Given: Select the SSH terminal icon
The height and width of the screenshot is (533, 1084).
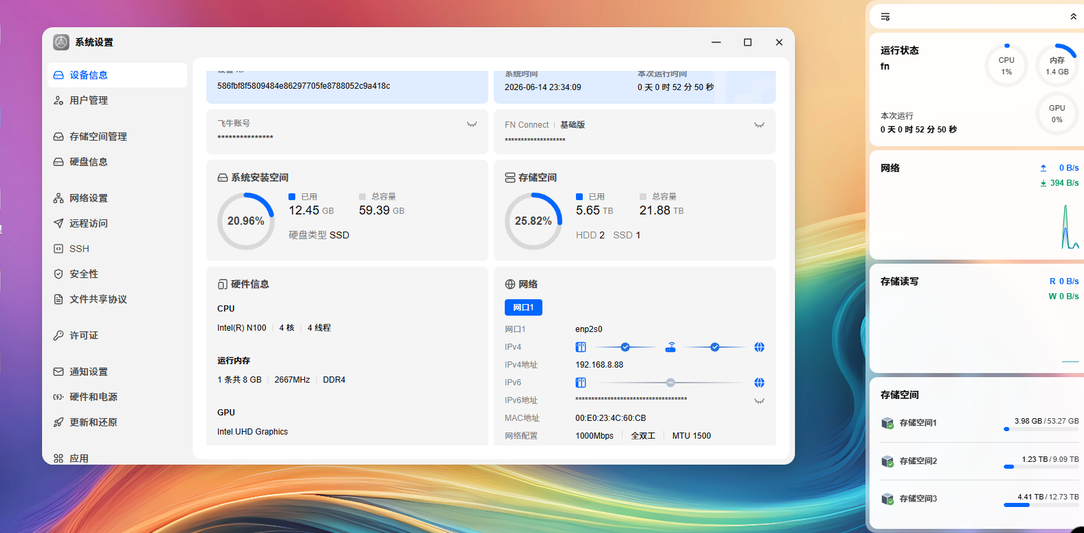Looking at the screenshot, I should pos(59,249).
